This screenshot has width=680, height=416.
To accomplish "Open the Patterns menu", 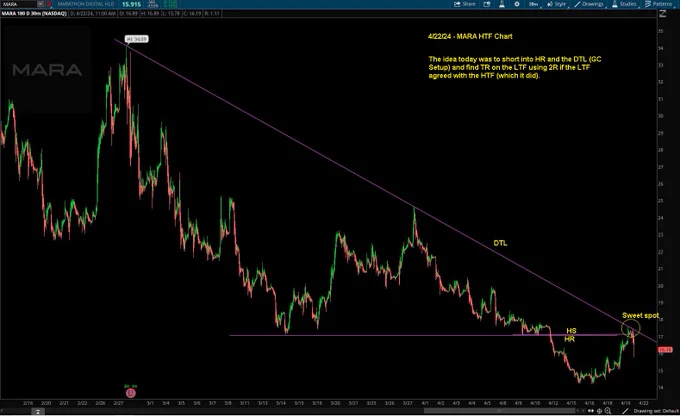I will pyautogui.click(x=659, y=4).
